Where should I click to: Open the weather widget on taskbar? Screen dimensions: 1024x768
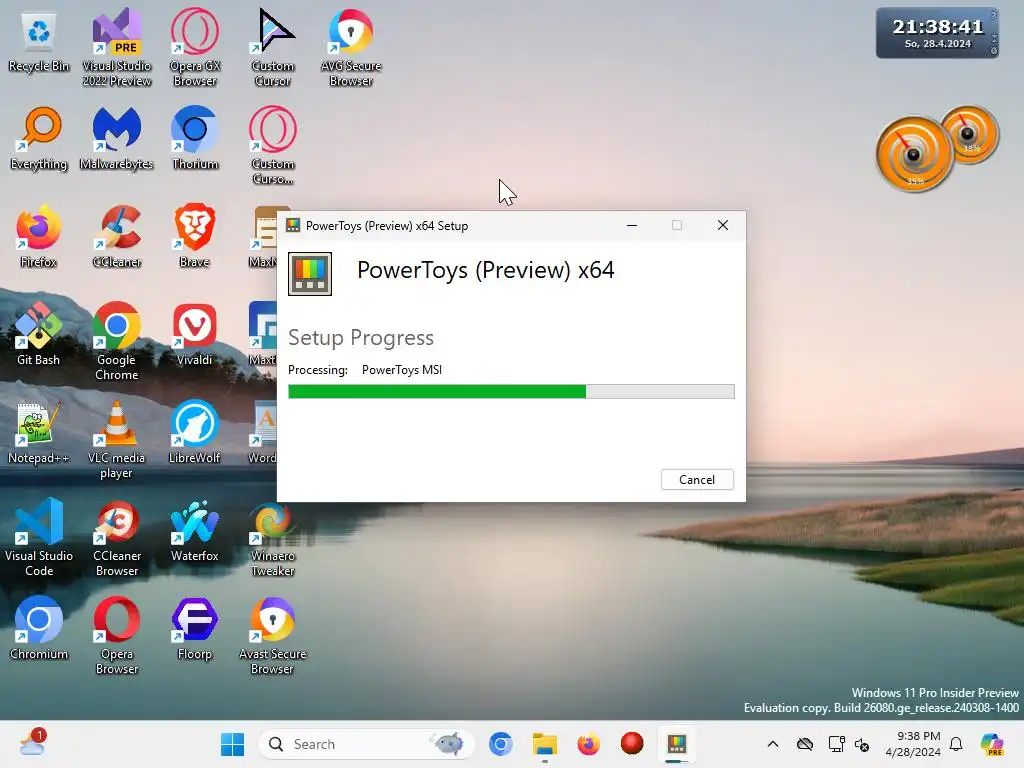click(33, 743)
